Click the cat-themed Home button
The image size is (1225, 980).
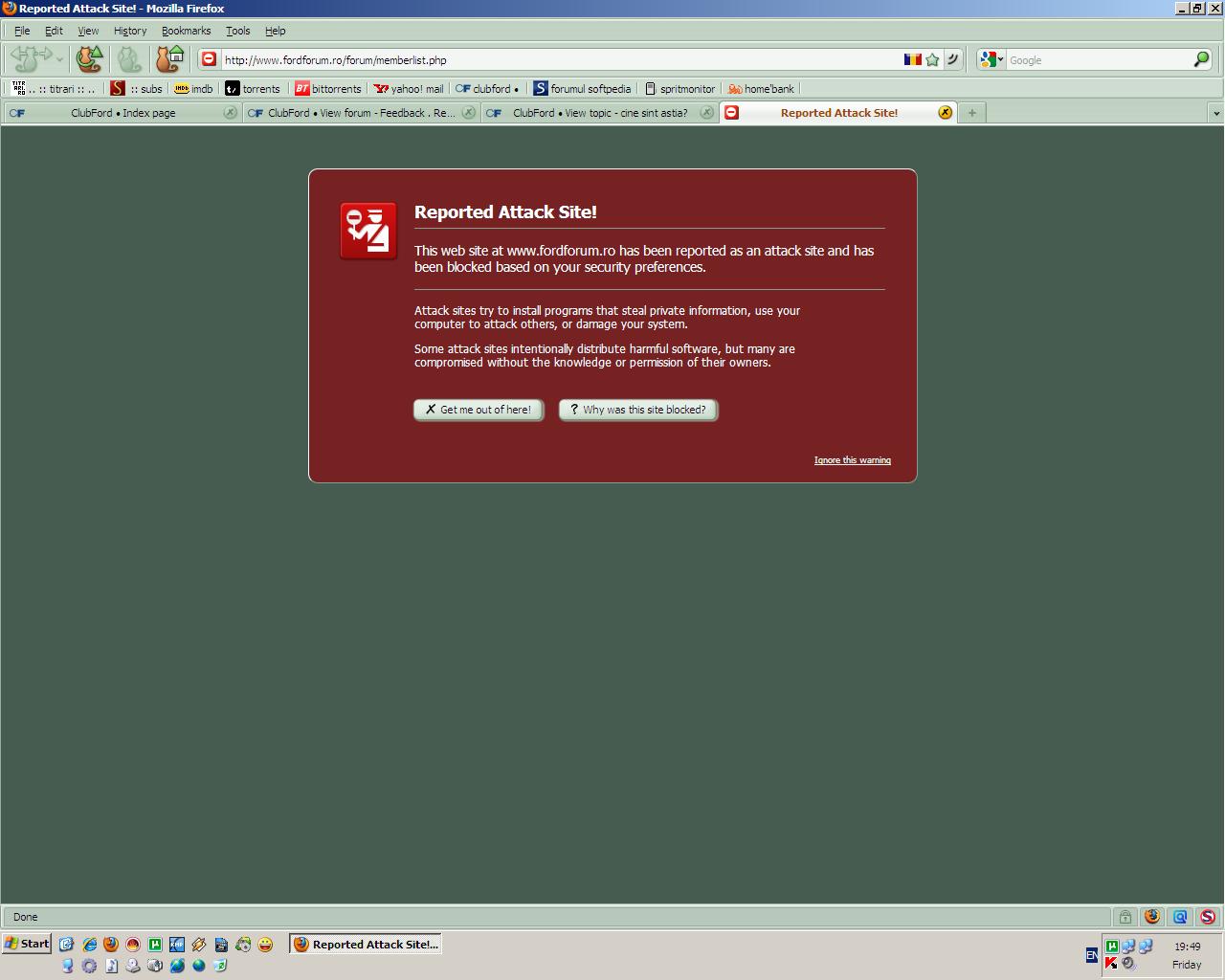point(169,59)
